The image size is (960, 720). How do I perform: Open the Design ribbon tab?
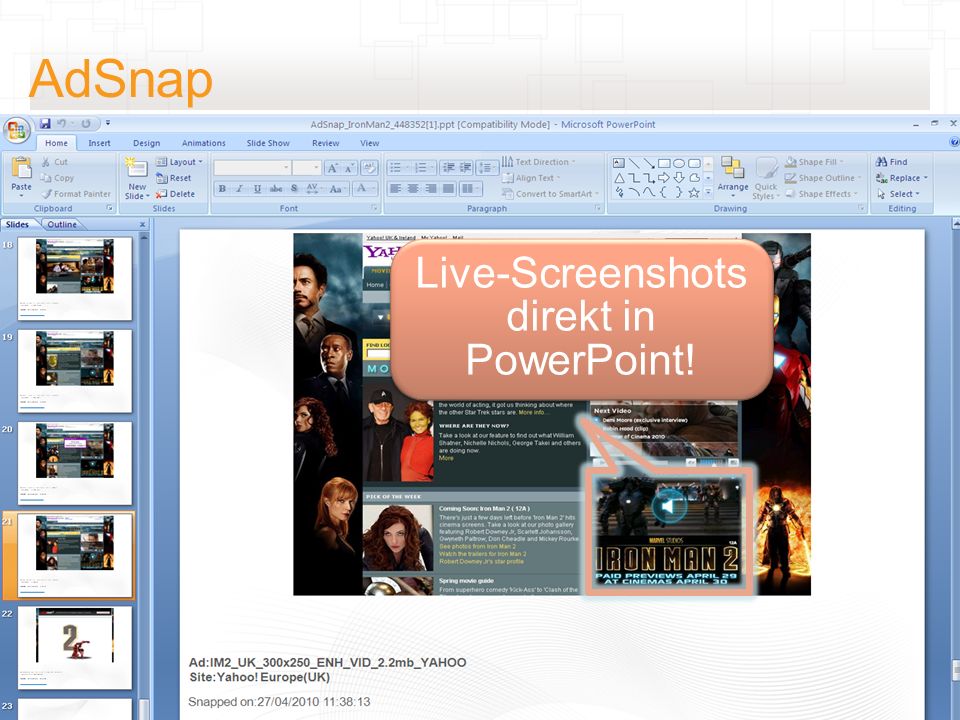click(x=146, y=143)
